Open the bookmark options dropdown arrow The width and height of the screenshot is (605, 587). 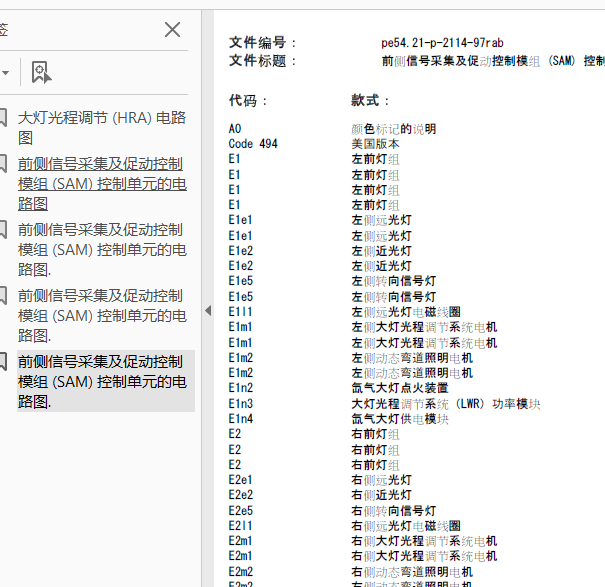tap(5, 73)
